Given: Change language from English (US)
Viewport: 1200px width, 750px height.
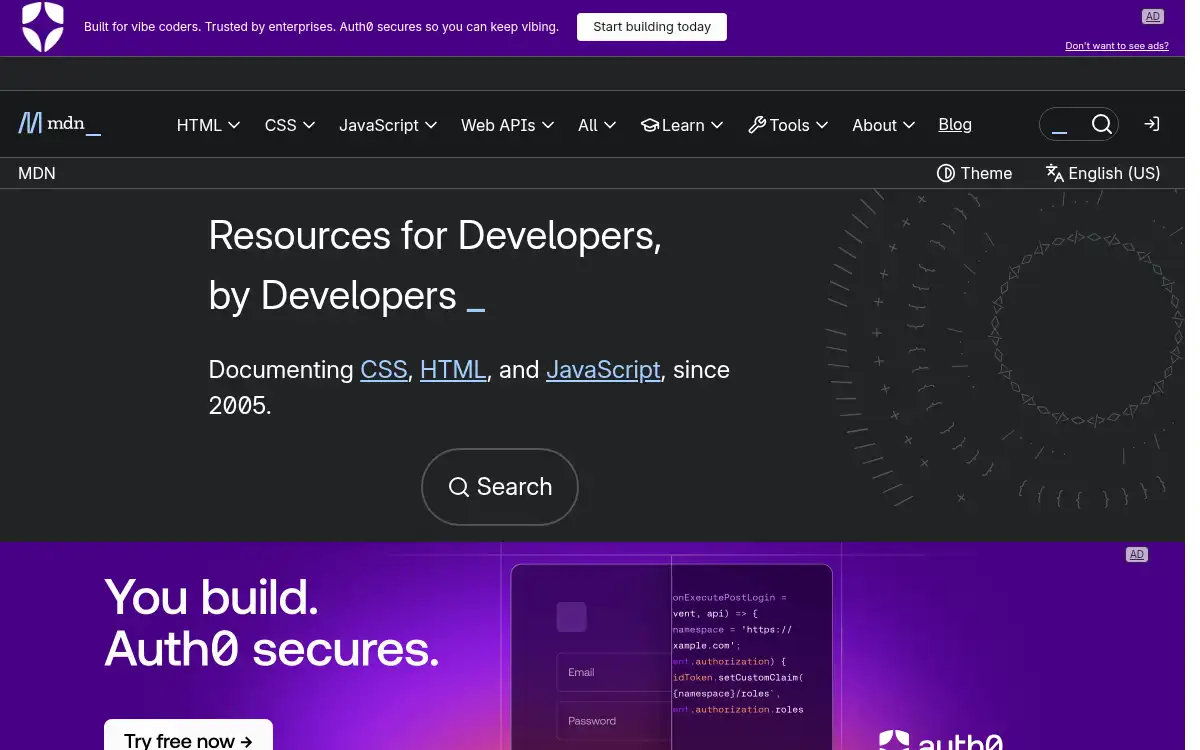Looking at the screenshot, I should 1103,173.
